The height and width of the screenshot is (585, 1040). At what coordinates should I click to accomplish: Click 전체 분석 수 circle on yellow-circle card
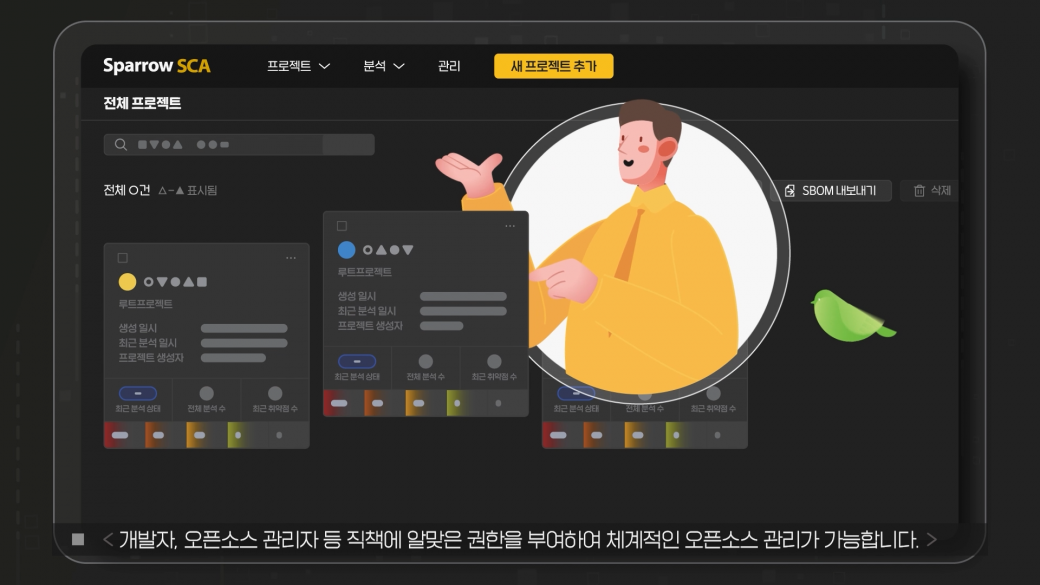coord(206,393)
